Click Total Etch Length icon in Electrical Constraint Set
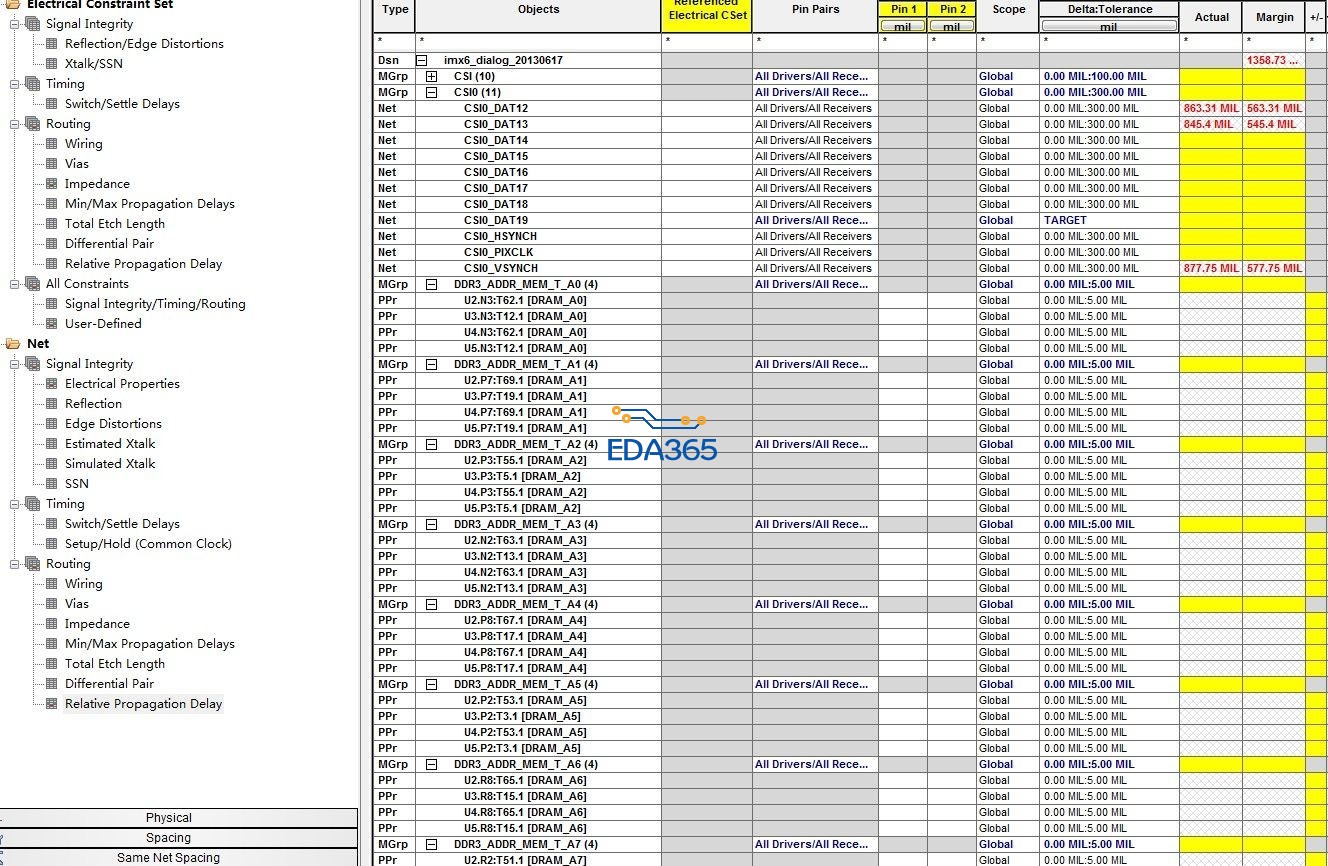The image size is (1328, 866). click(x=52, y=224)
